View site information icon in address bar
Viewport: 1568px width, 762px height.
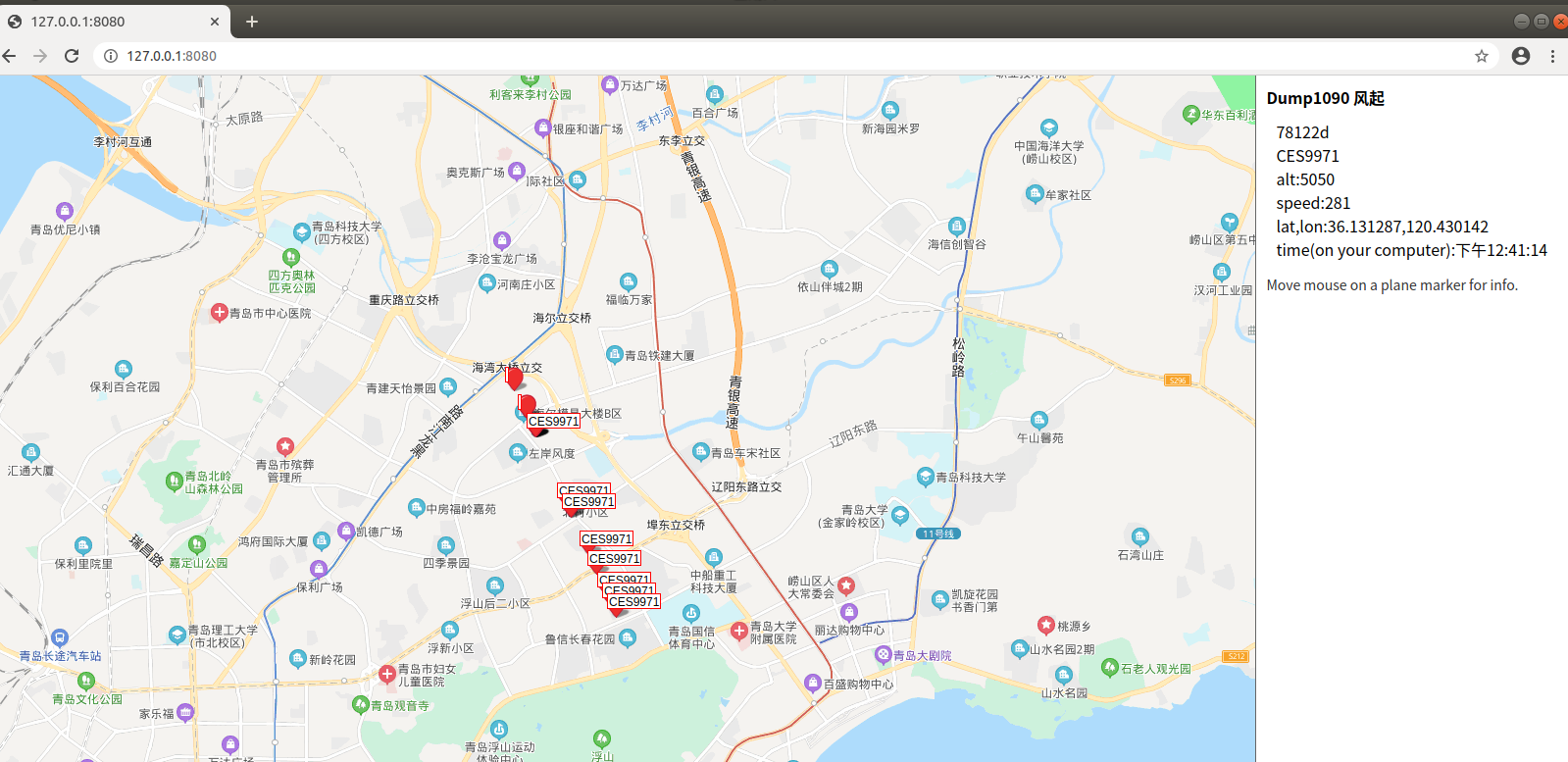111,56
